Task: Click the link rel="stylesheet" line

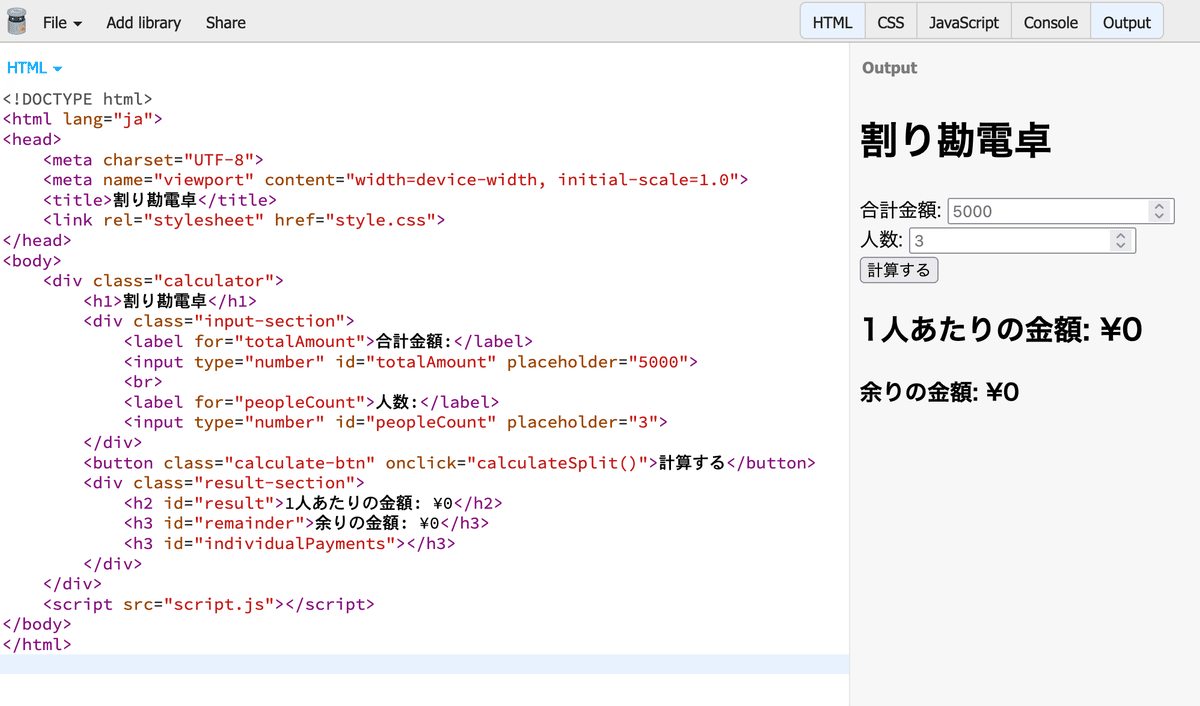Action: click(244, 220)
